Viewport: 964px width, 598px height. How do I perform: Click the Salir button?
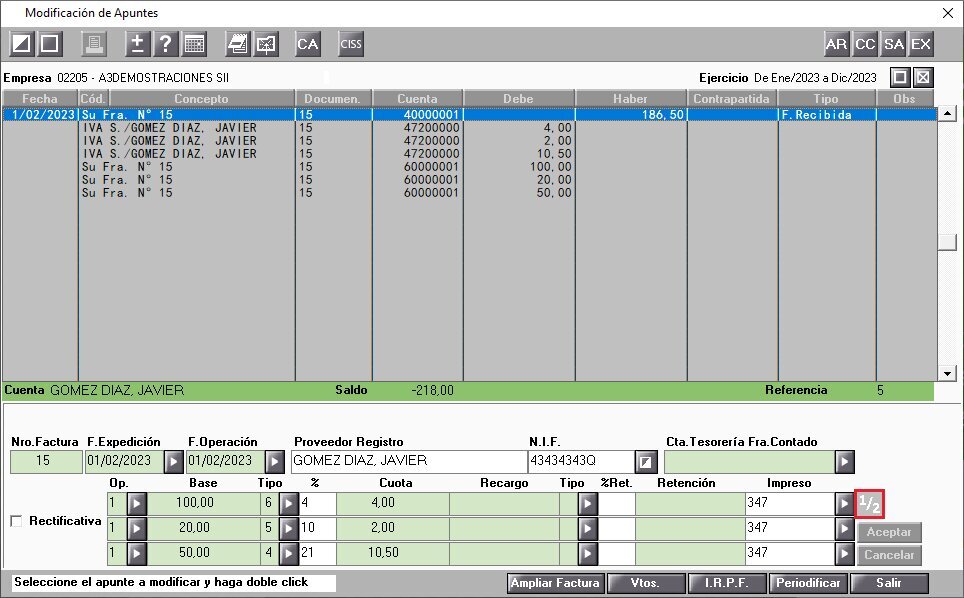coord(889,583)
